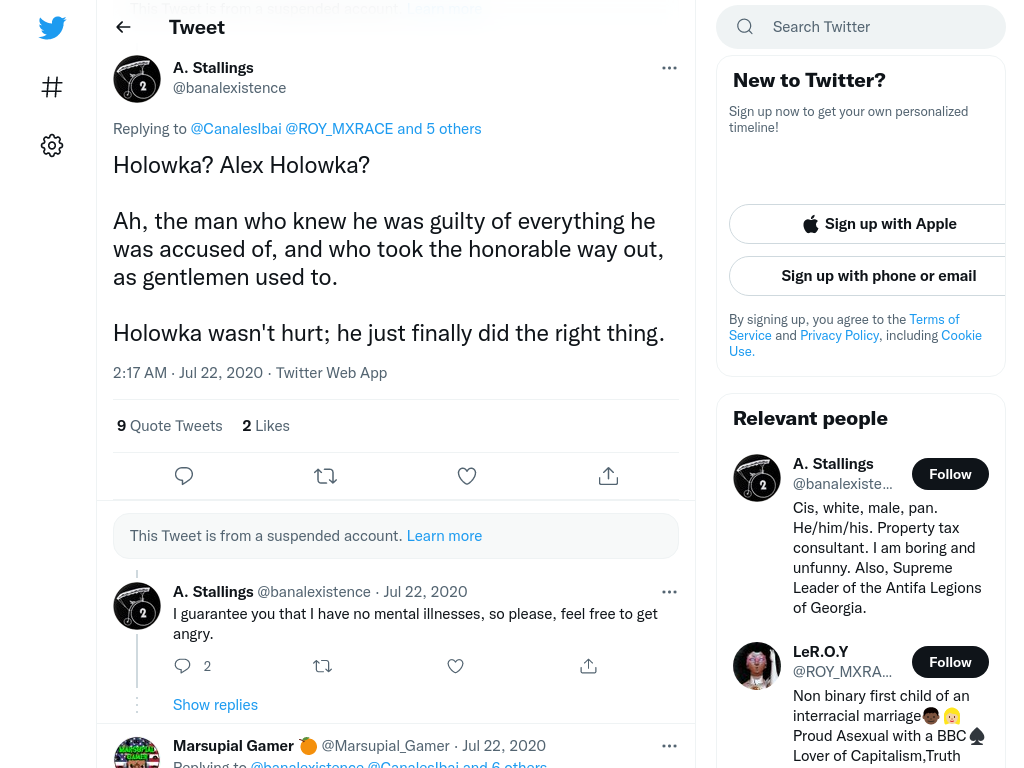This screenshot has width=1024, height=768.
Task: Like the main A. Stallings tweet
Action: pyautogui.click(x=467, y=476)
